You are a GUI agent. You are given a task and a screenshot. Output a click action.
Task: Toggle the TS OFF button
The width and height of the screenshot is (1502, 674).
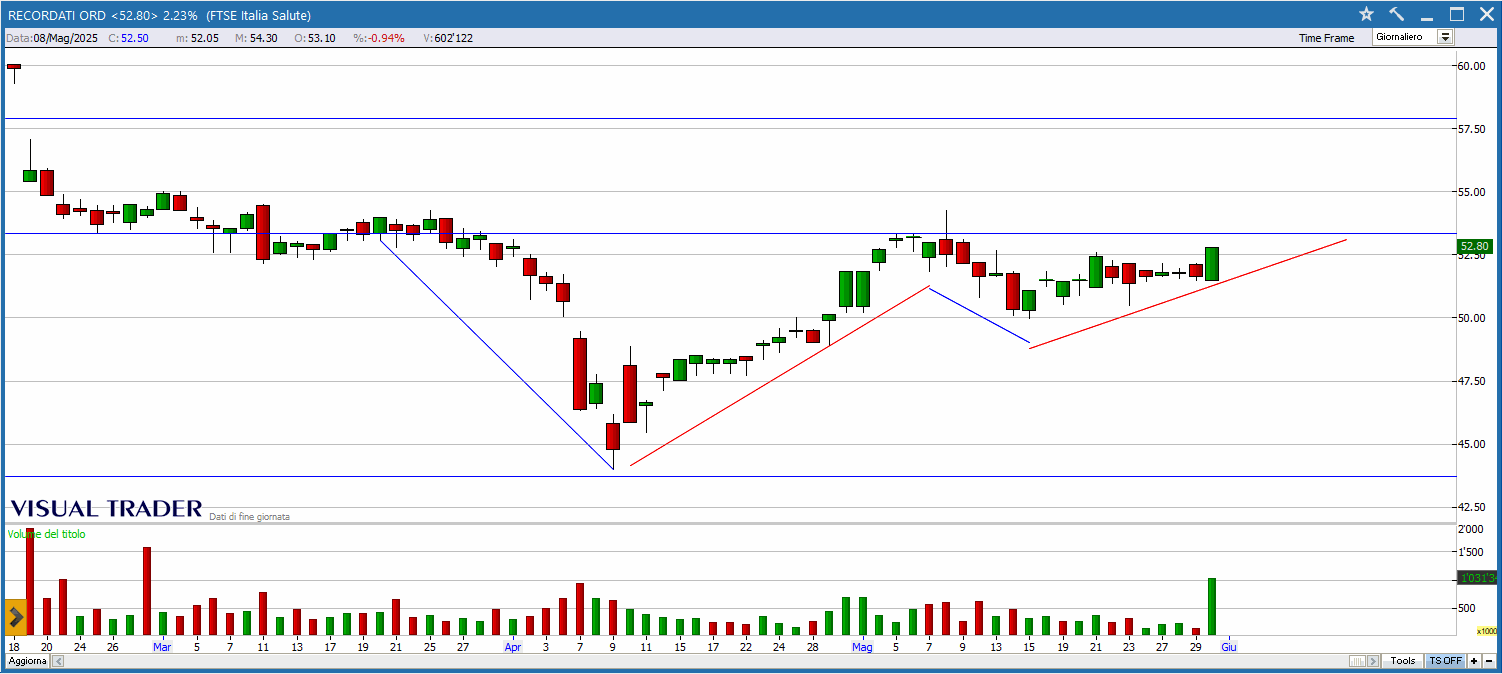(1445, 661)
